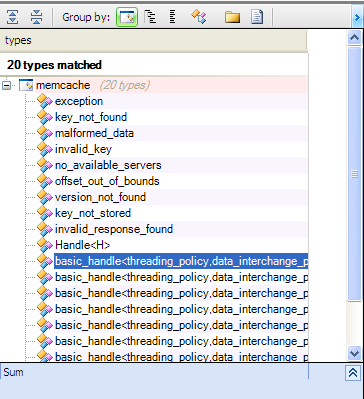Screen dimensions: 364x399
Task: Toggle the group by assembly button
Action: (127, 17)
